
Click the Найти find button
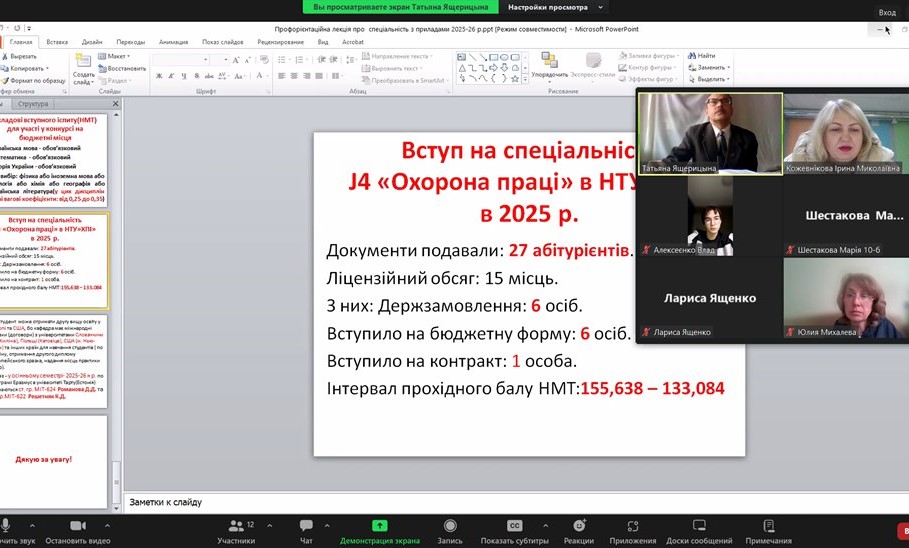pyautogui.click(x=704, y=55)
